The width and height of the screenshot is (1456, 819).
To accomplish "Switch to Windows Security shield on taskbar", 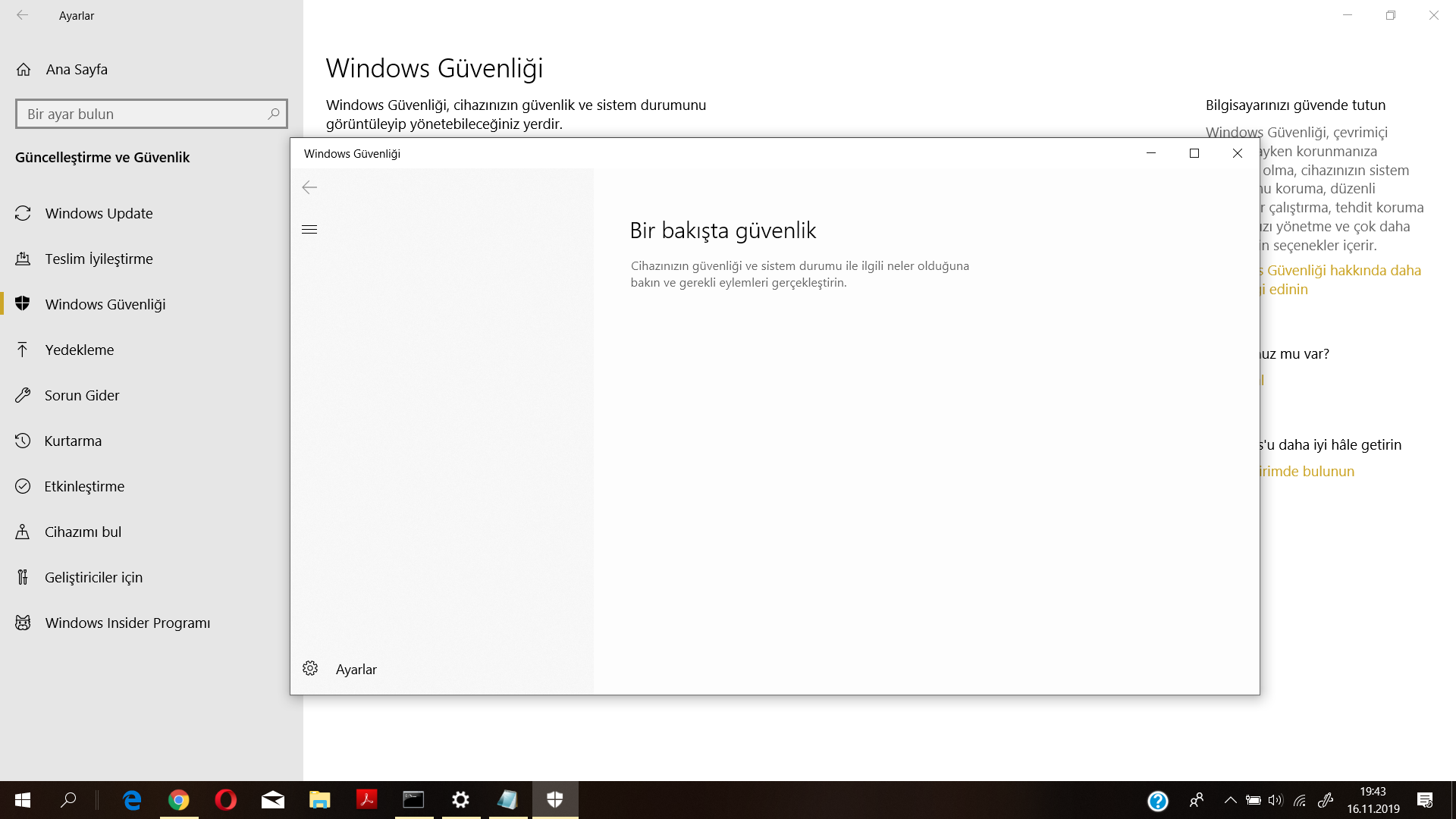I will 555,800.
